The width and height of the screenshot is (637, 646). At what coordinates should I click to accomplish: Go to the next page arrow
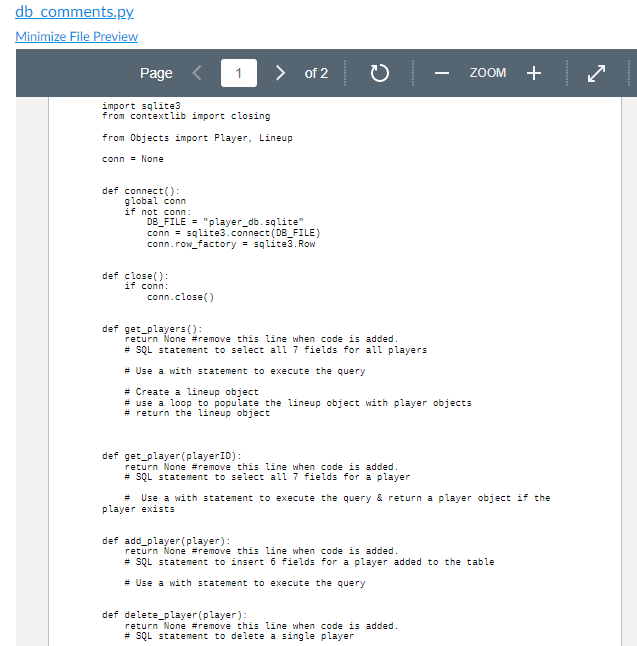280,73
